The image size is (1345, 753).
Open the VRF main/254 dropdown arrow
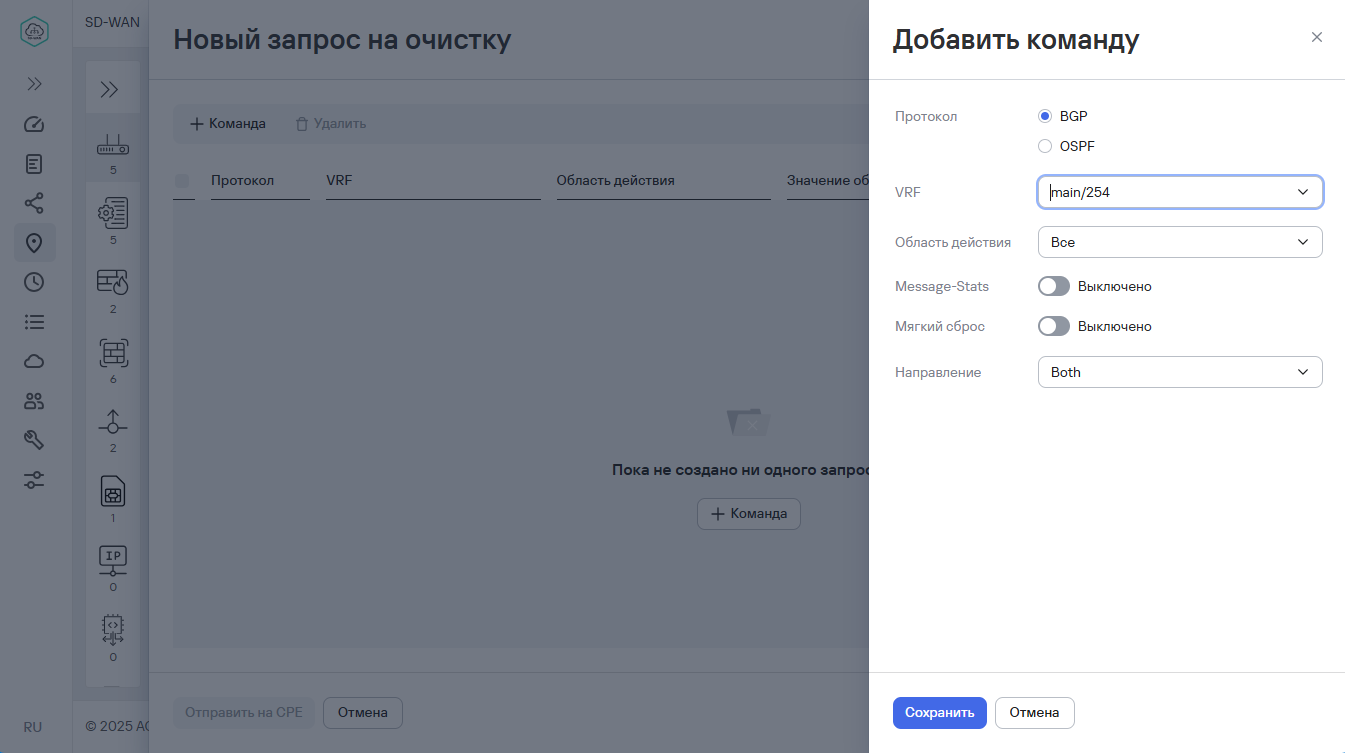click(1303, 192)
